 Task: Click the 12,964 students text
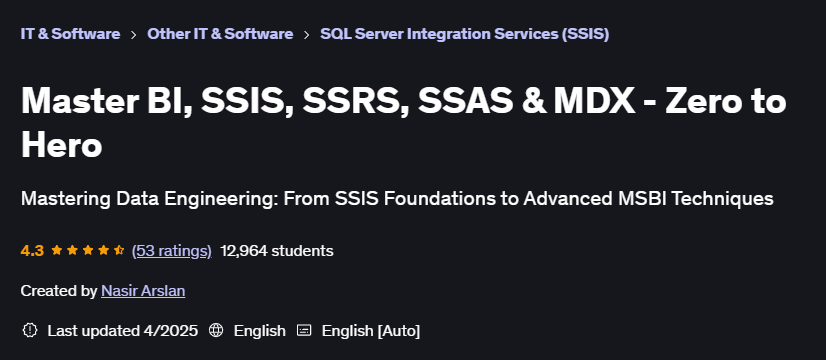tap(277, 251)
